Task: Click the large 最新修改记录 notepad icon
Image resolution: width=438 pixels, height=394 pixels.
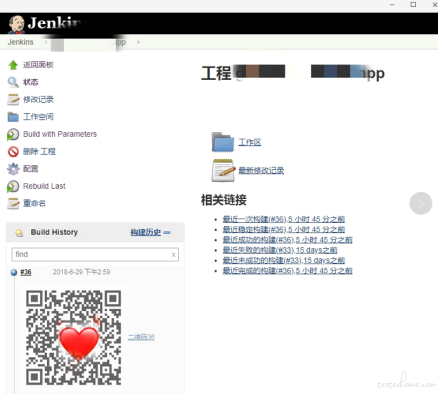Action: coord(223,170)
